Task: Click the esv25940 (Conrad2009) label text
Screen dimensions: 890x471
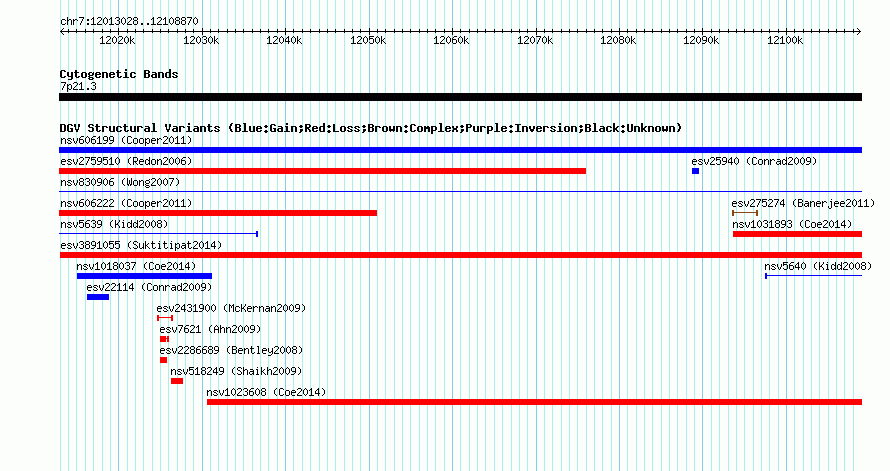Action: (x=754, y=161)
